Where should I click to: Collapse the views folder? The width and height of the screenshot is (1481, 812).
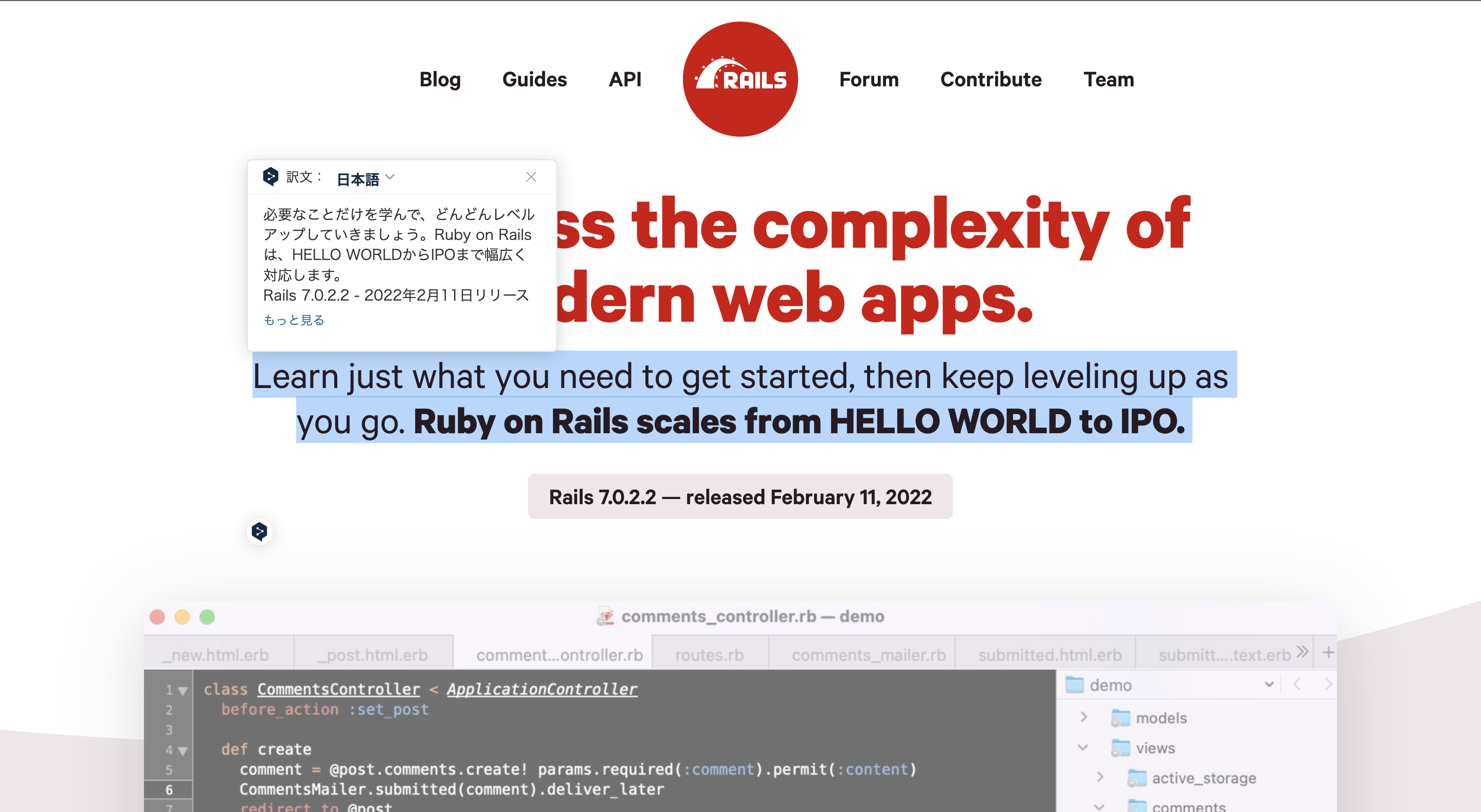point(1083,748)
